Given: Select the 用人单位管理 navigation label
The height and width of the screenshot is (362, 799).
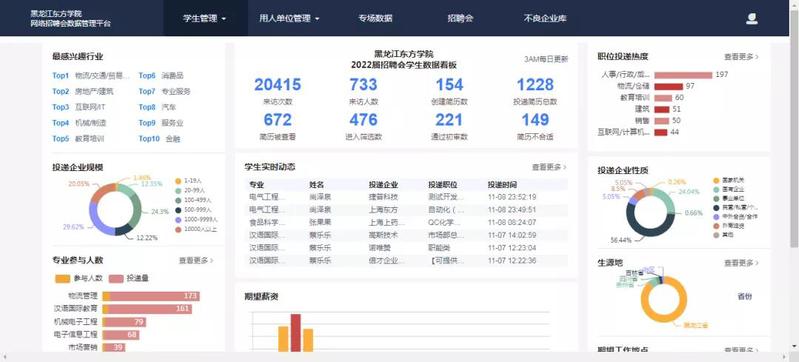Looking at the screenshot, I should point(285,18).
